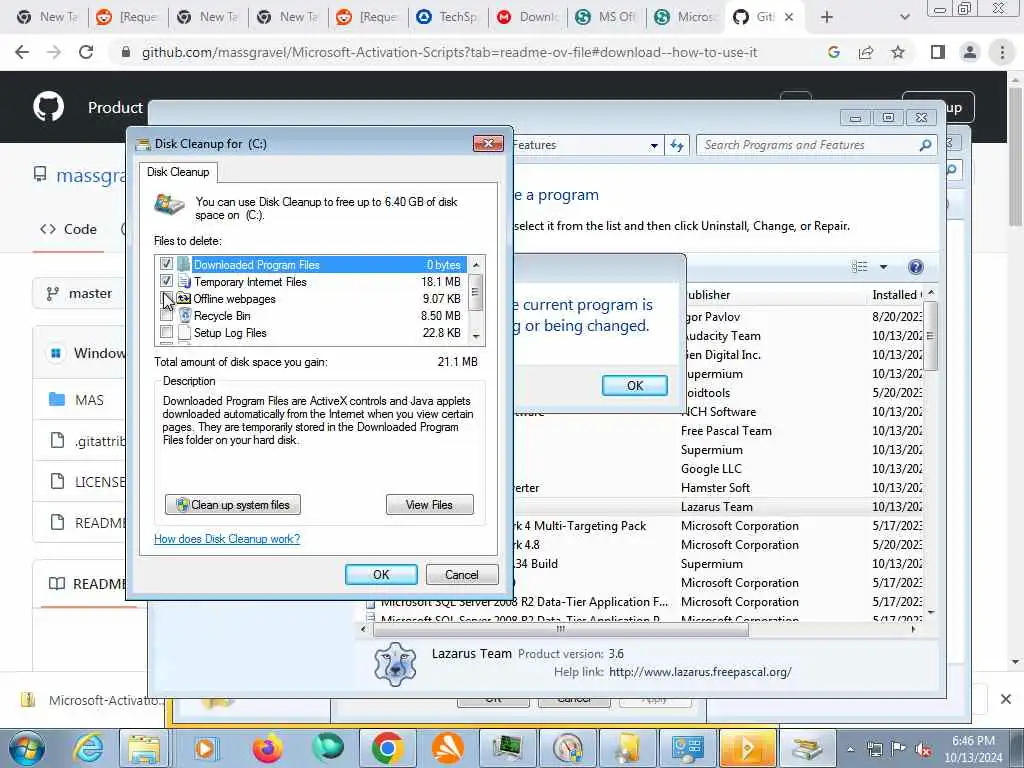Screen dimensions: 1024x768
Task: Open the media player taskbar icon
Action: [206, 748]
